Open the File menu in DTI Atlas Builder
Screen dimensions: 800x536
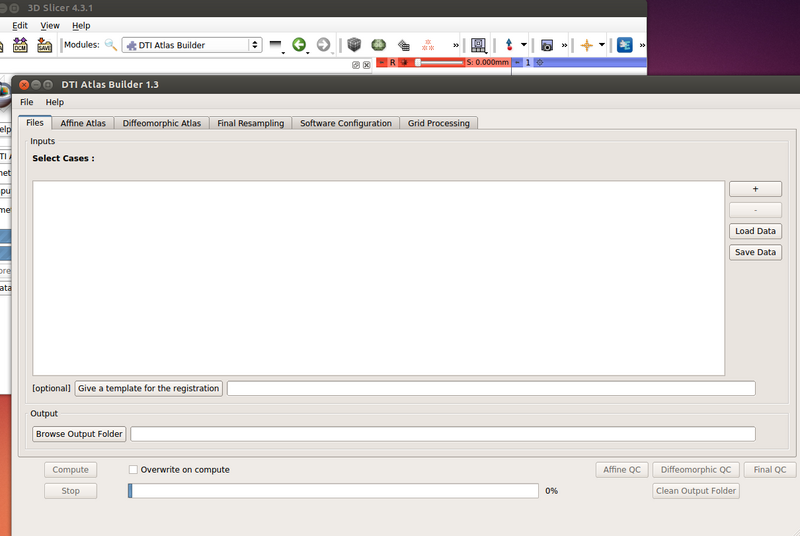(26, 102)
